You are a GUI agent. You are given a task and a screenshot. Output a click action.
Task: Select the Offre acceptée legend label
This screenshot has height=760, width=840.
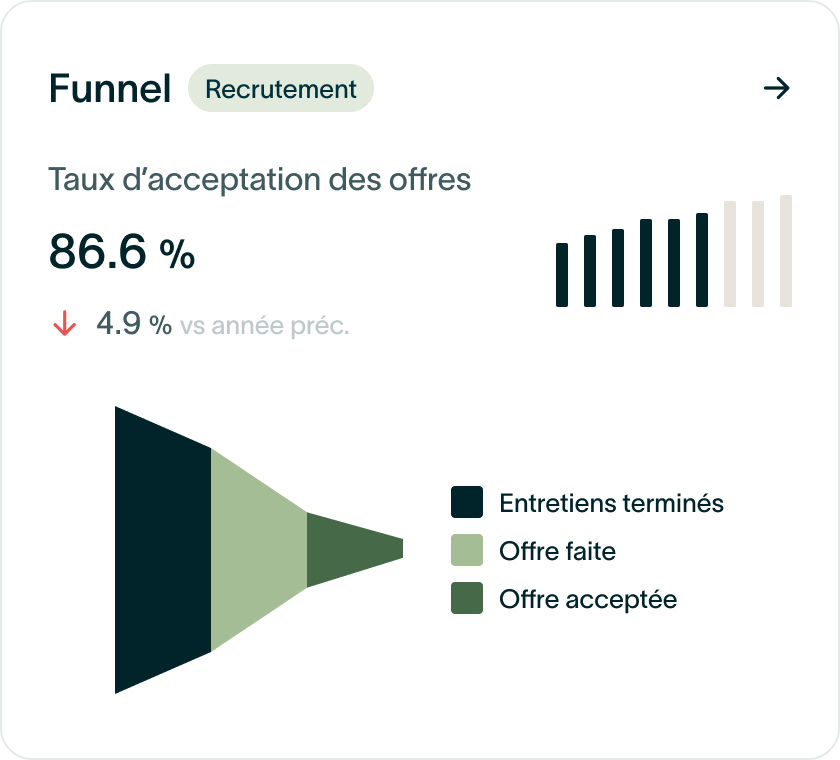click(x=588, y=599)
